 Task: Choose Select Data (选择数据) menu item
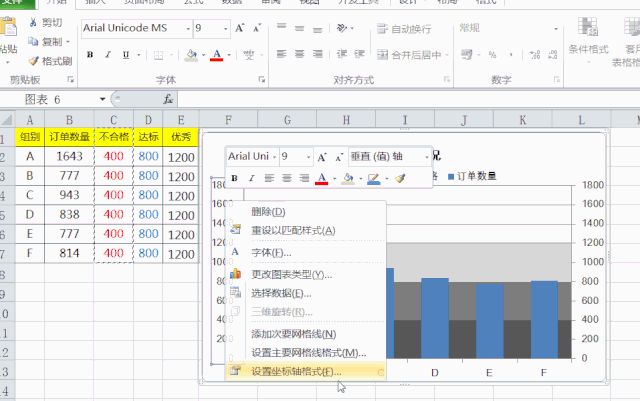pos(305,293)
